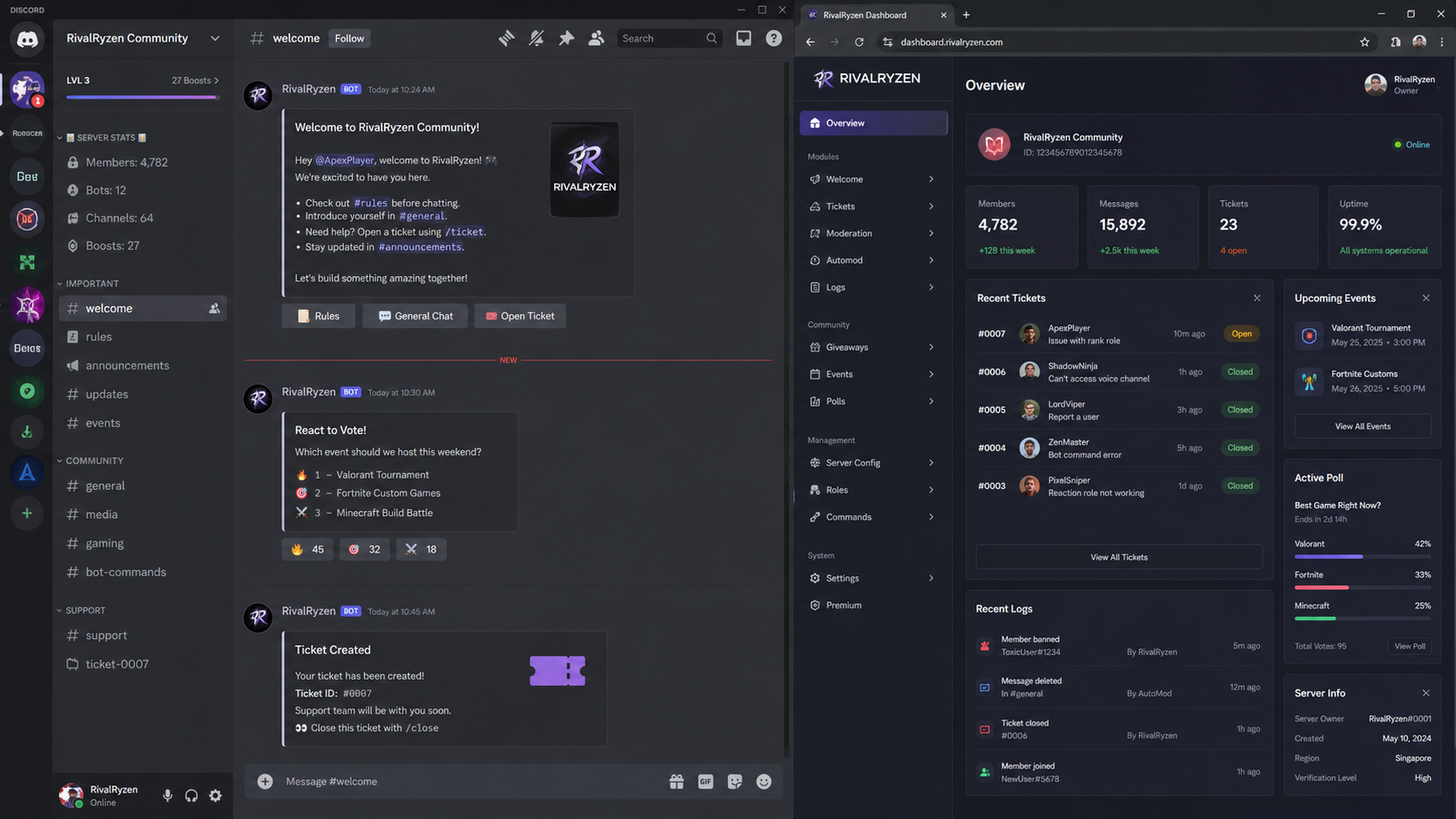Toggle member list icon in Discord header
This screenshot has width=1456, height=819.
click(x=597, y=38)
